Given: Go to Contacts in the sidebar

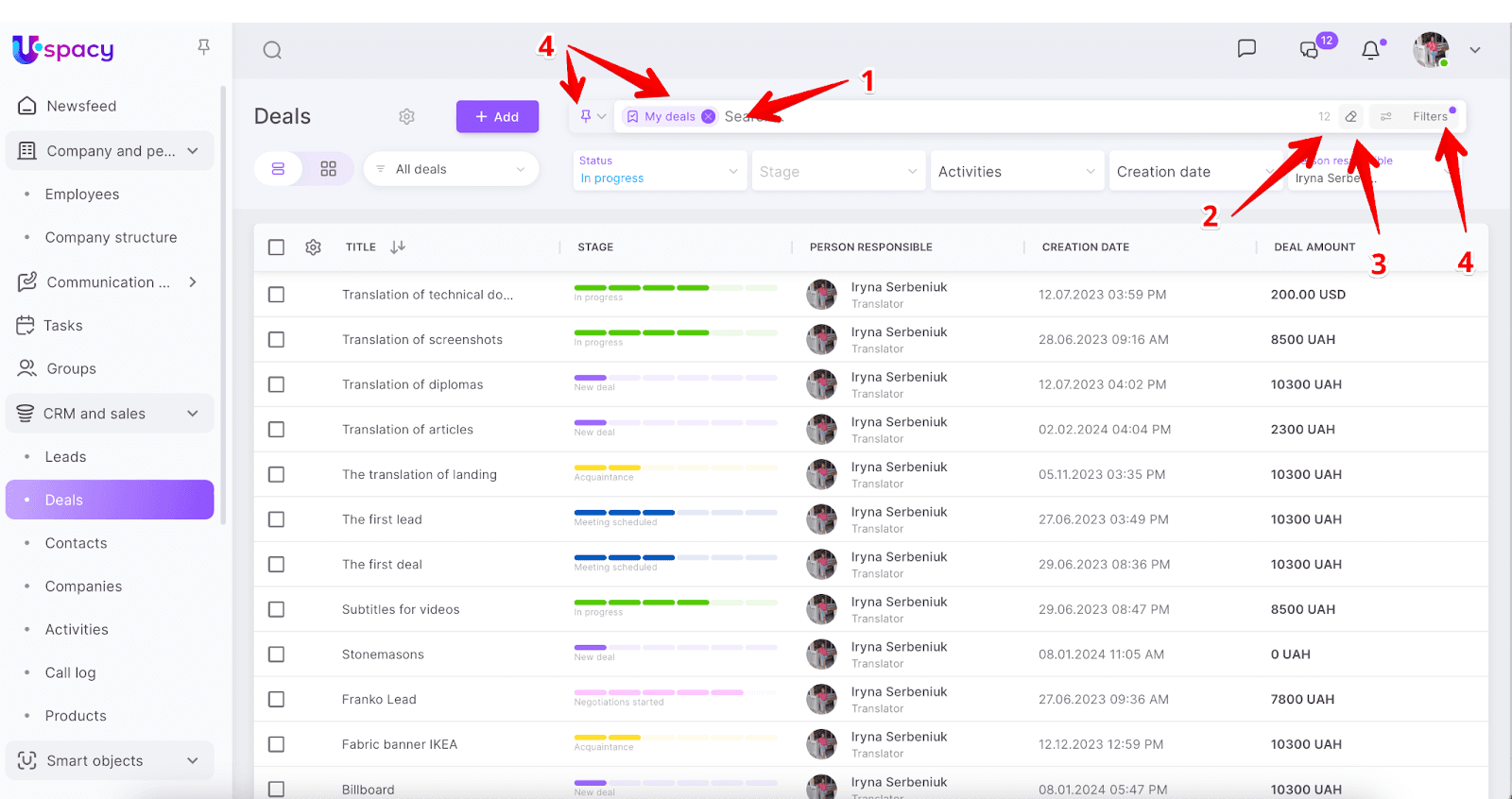Looking at the screenshot, I should click(x=77, y=543).
